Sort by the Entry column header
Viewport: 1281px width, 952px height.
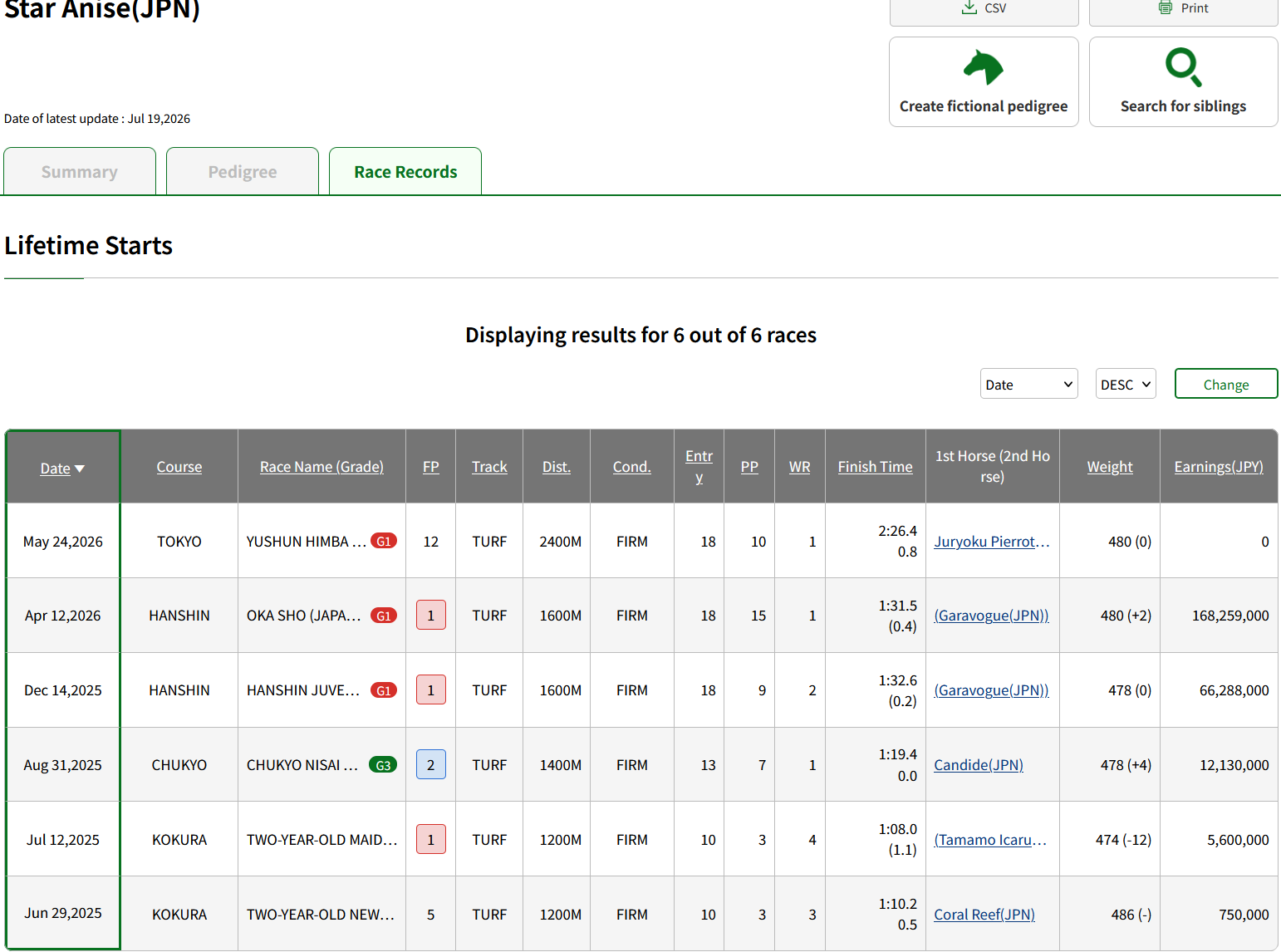pyautogui.click(x=699, y=466)
